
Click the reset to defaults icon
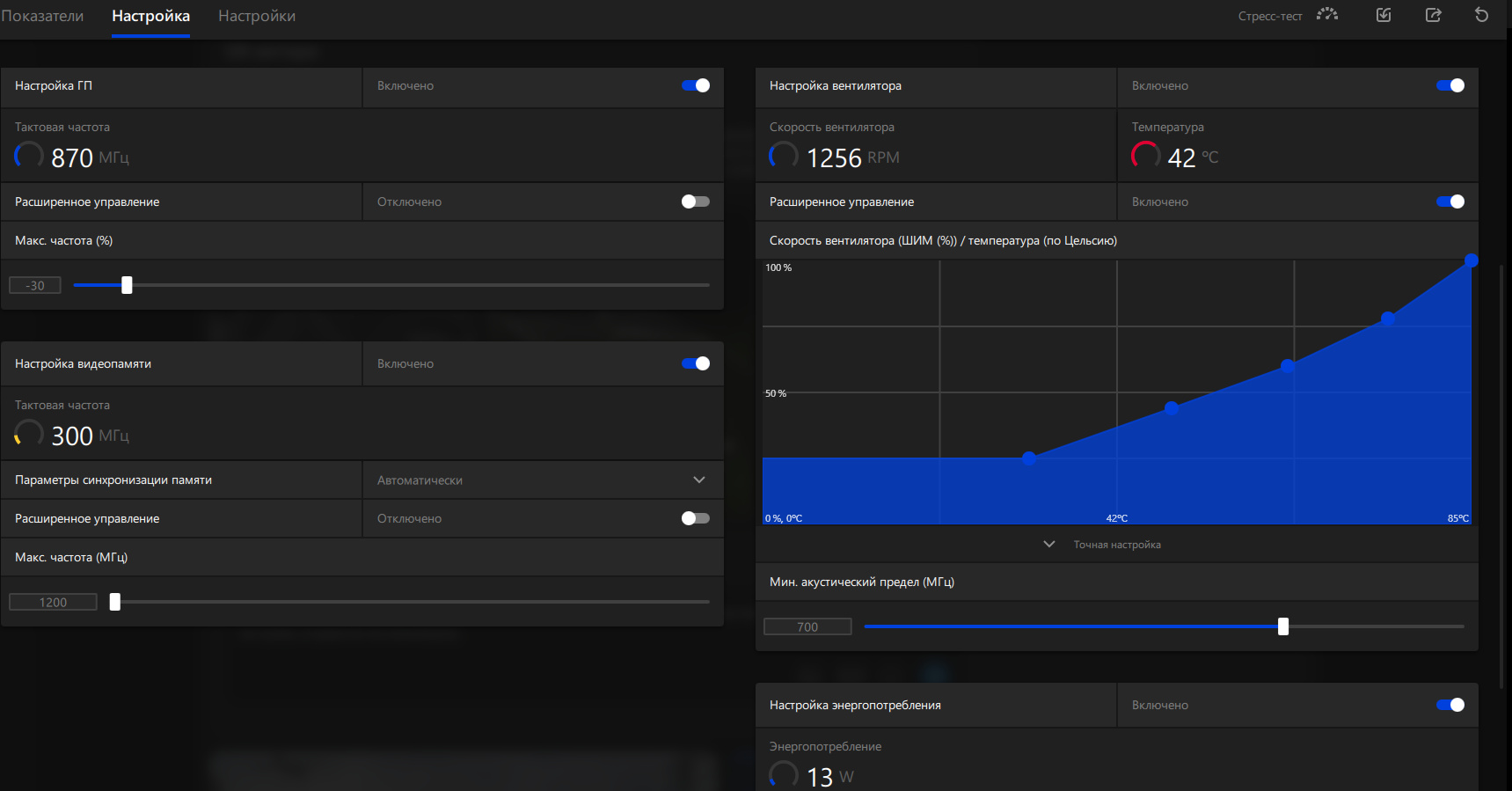point(1482,15)
